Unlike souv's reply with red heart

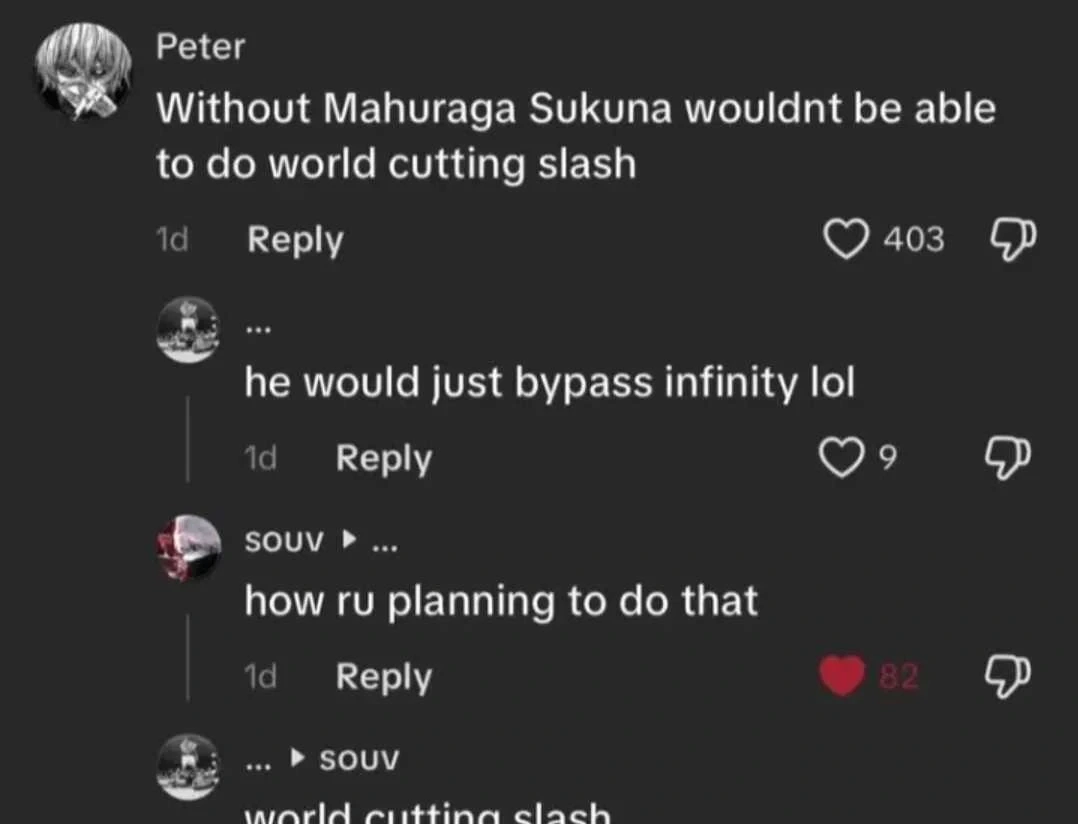coord(842,677)
